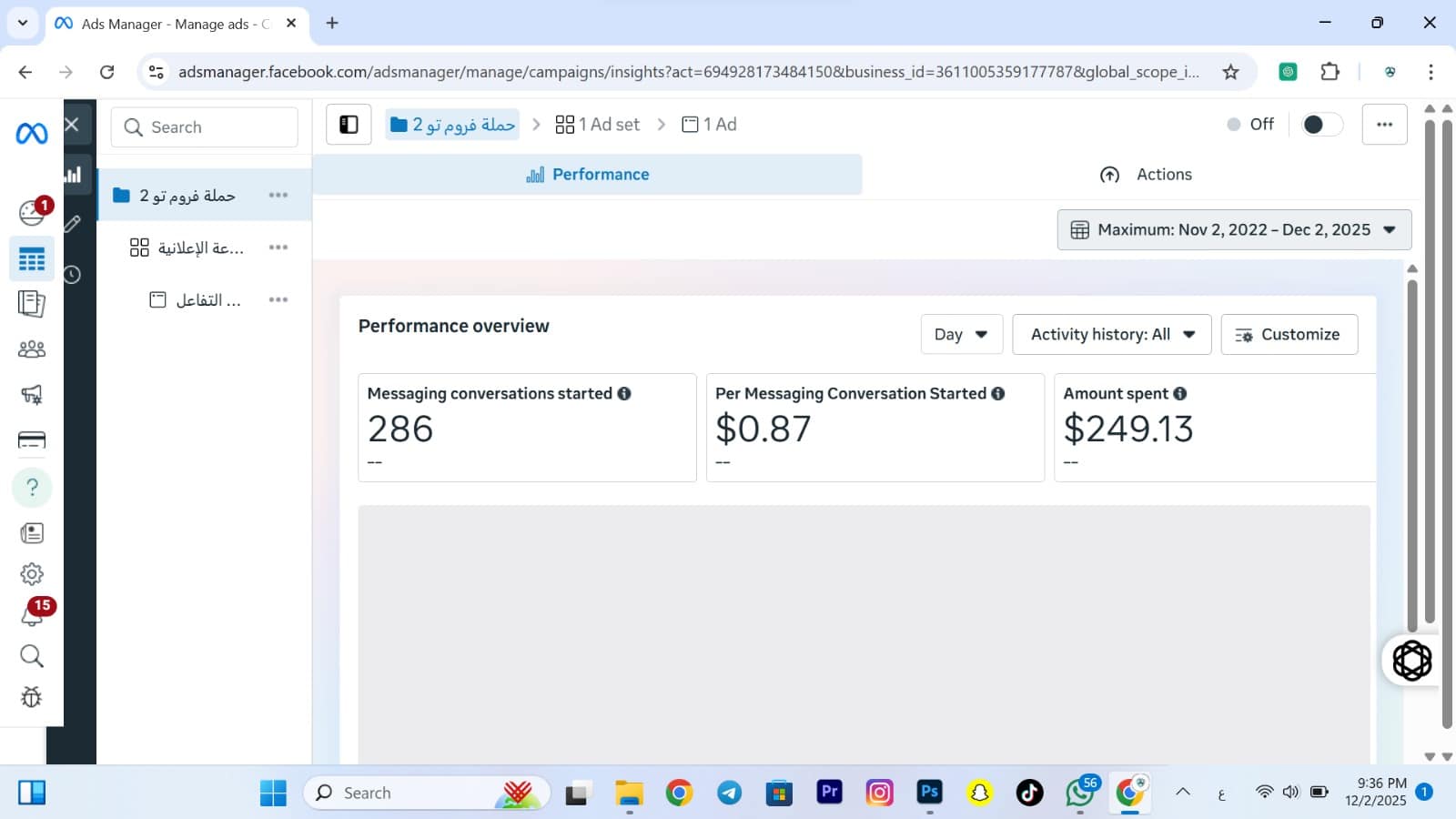The width and height of the screenshot is (1456, 819).
Task: Click the Customize button
Action: [x=1289, y=335]
